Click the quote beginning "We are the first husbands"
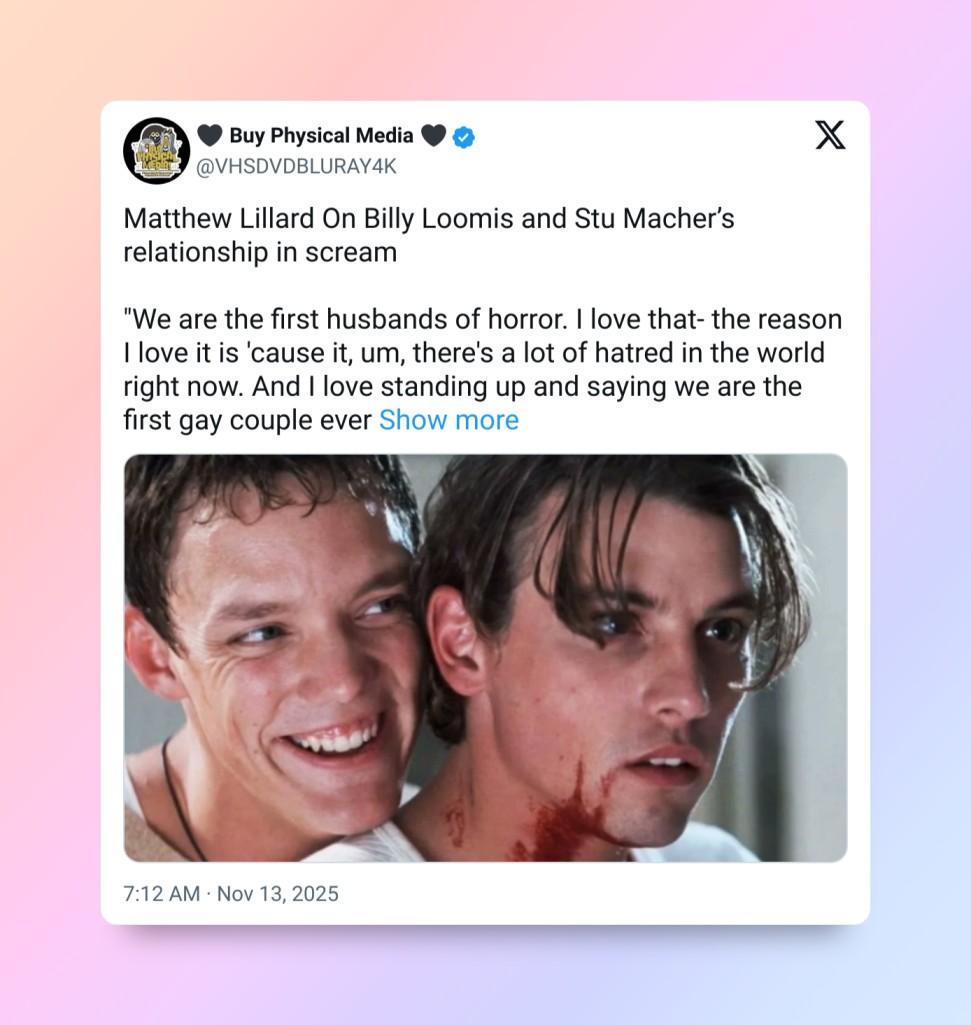 click(483, 369)
